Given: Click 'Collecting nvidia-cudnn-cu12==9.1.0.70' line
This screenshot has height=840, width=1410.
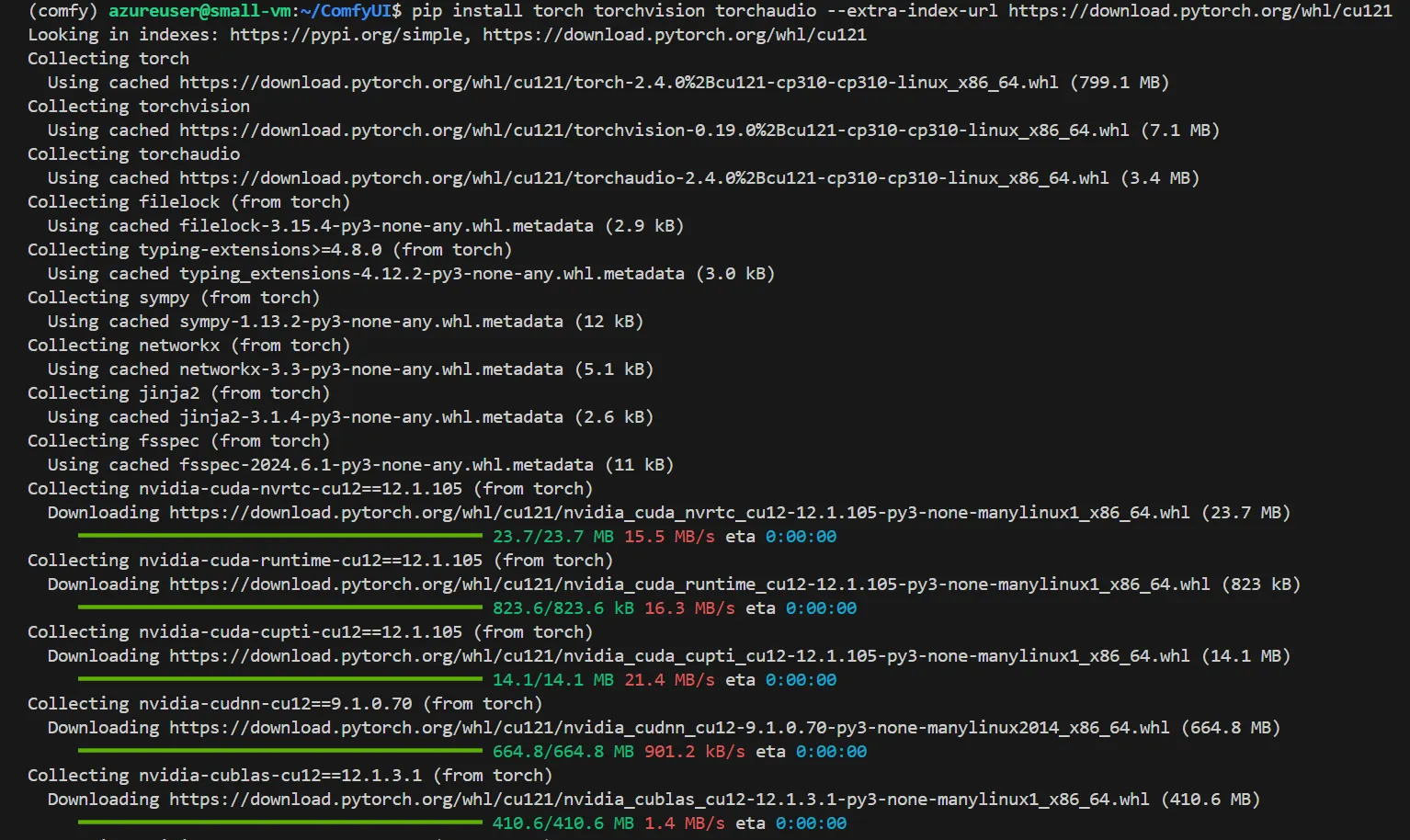Looking at the screenshot, I should pyautogui.click(x=285, y=704).
